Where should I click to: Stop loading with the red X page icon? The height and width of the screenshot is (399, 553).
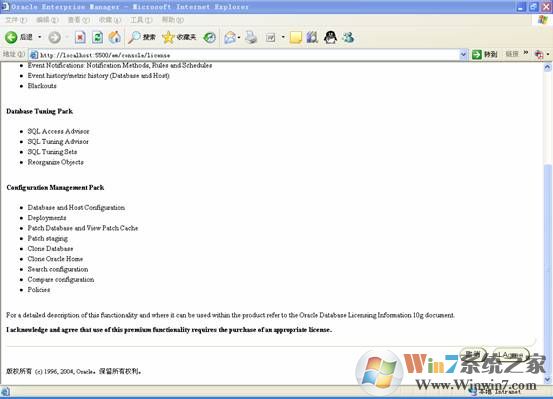click(80, 37)
